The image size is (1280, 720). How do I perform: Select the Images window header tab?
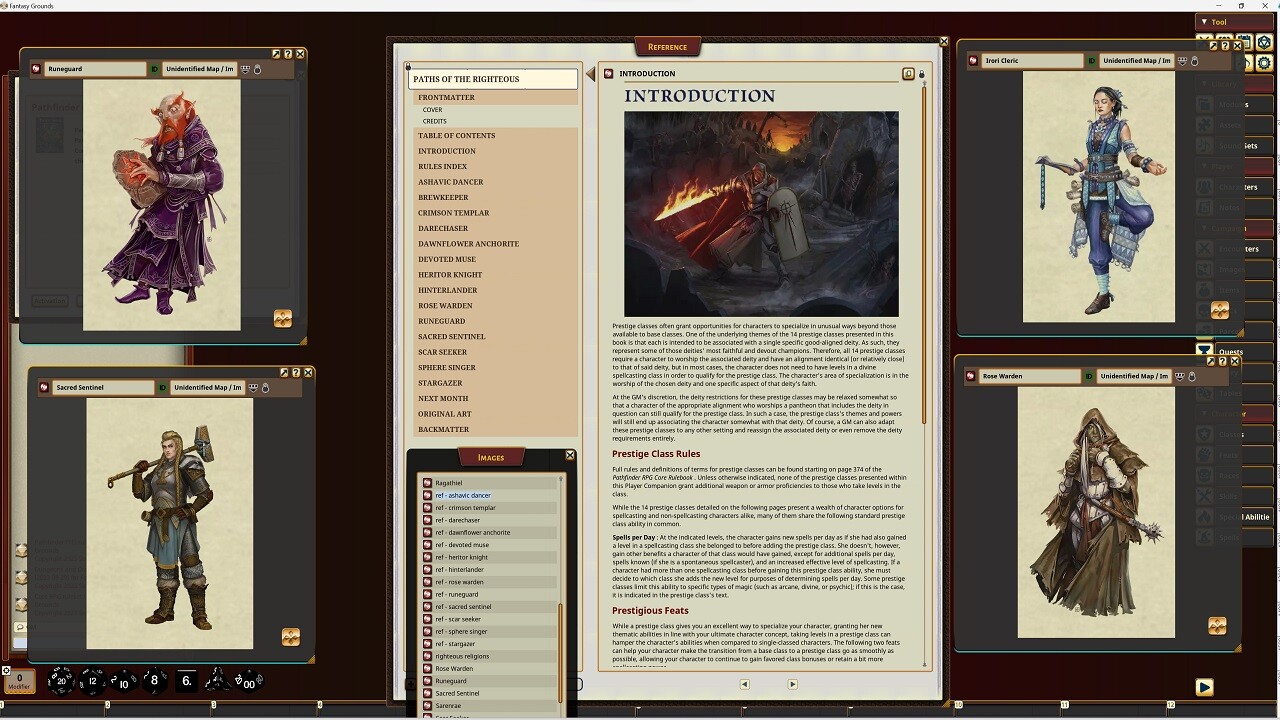click(490, 457)
